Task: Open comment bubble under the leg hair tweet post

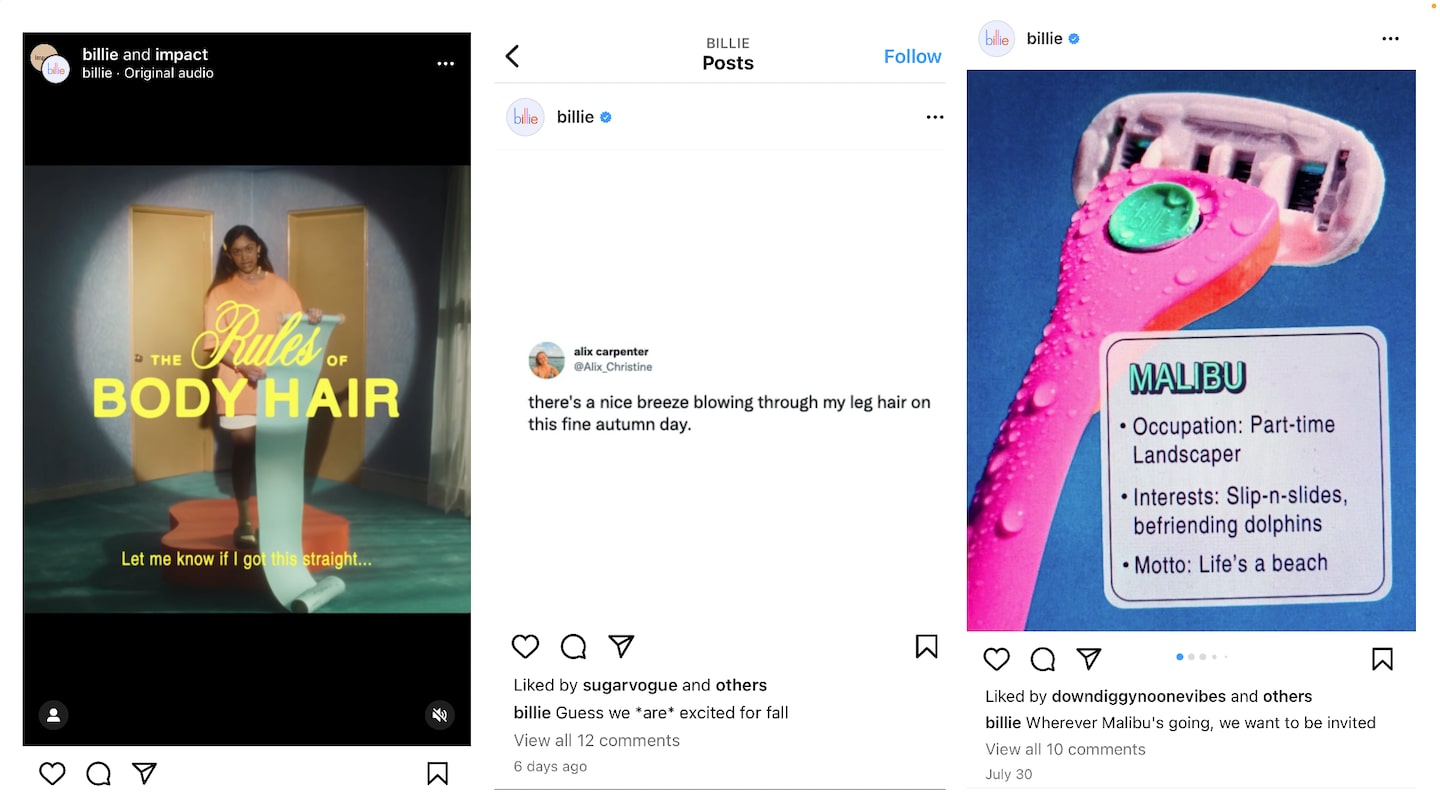Action: point(573,647)
